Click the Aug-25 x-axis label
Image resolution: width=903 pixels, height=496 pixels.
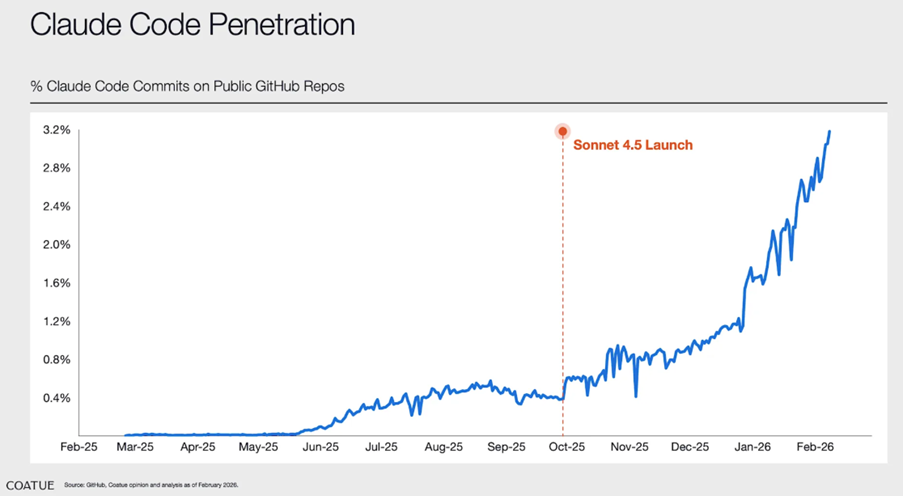pos(443,447)
